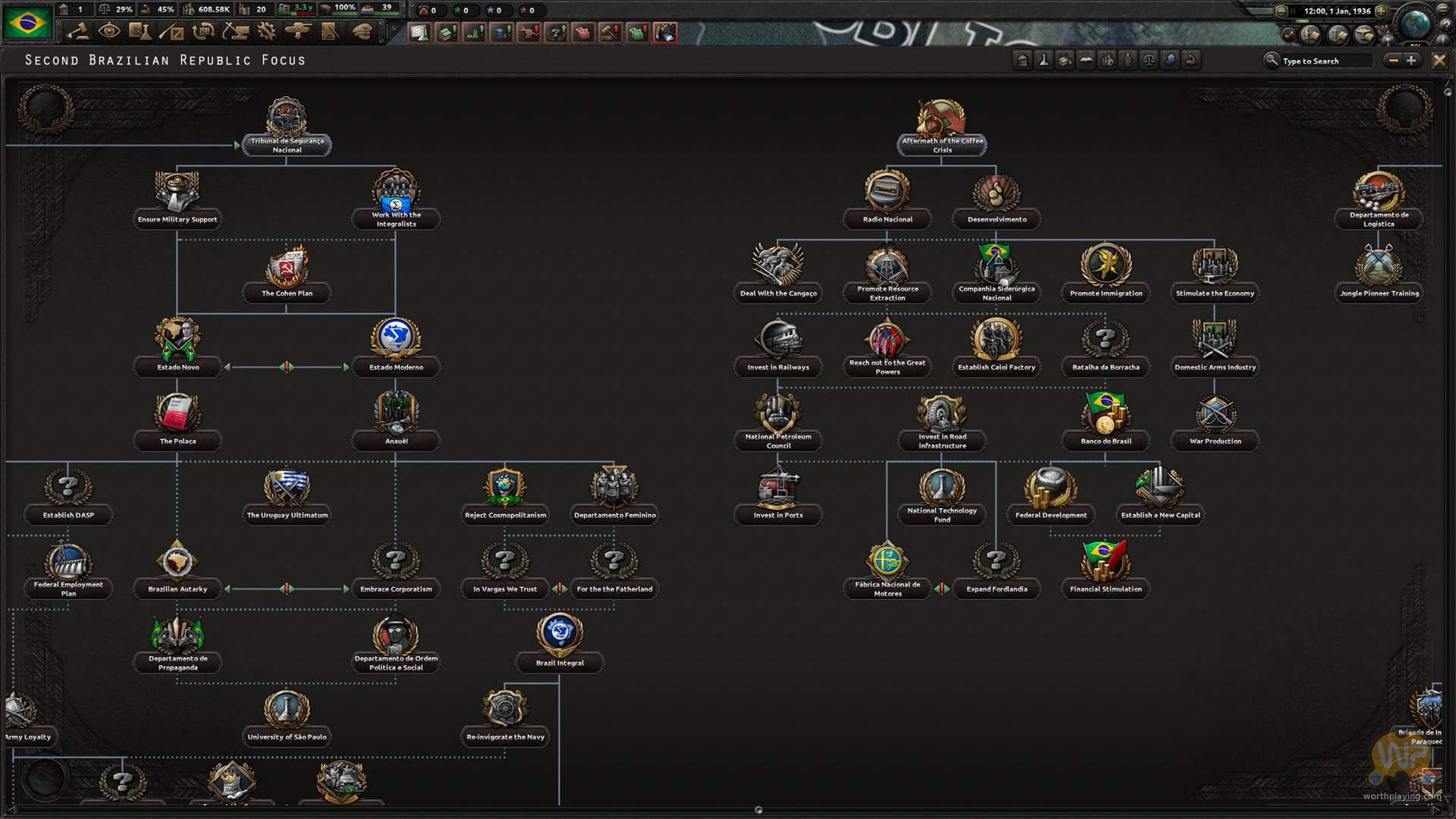Toggle the stability scales focus filter
The height and width of the screenshot is (819, 1456).
pos(1148,61)
